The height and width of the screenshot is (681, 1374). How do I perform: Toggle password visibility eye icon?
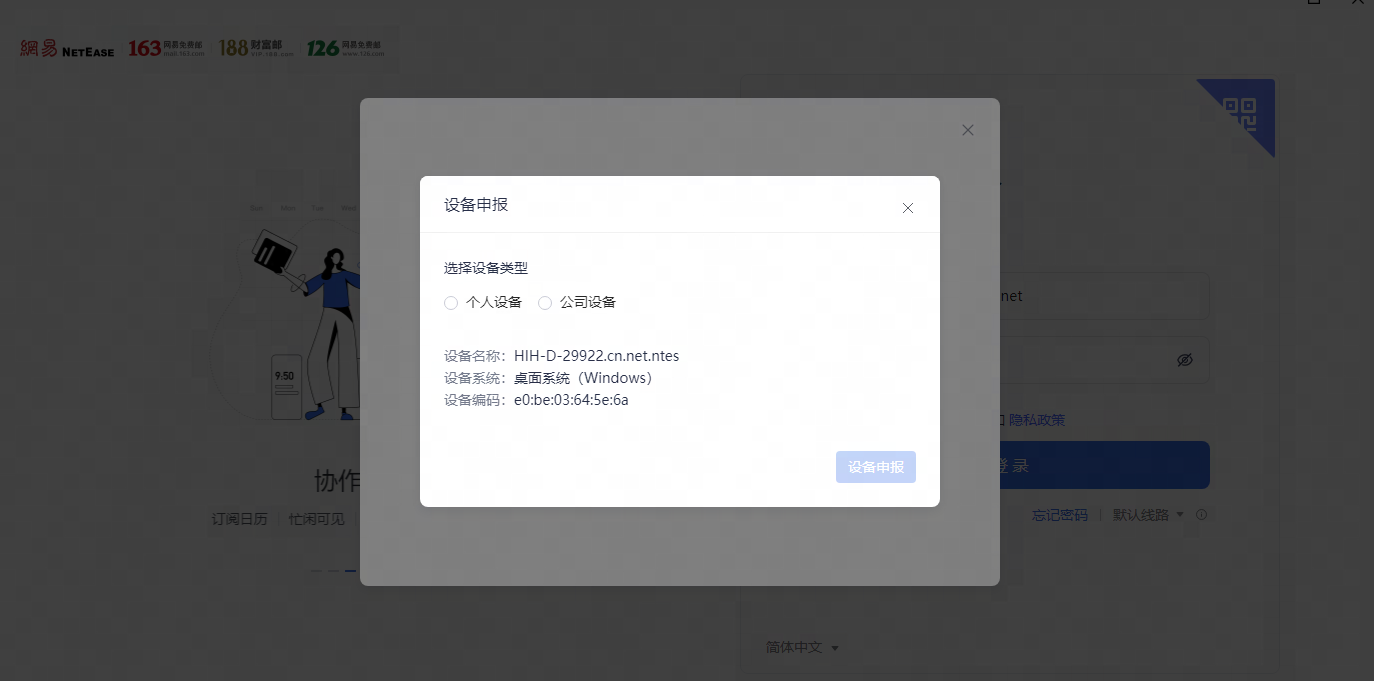[x=1185, y=360]
